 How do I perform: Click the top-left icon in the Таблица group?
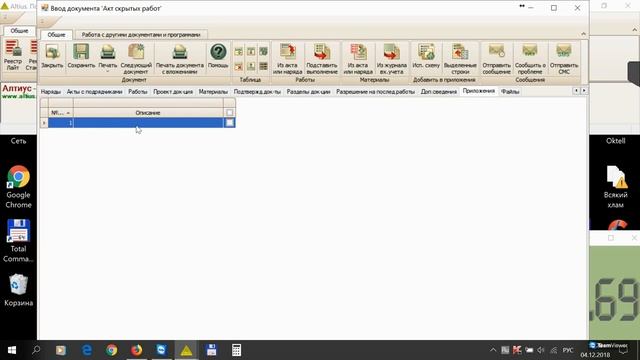coord(238,51)
